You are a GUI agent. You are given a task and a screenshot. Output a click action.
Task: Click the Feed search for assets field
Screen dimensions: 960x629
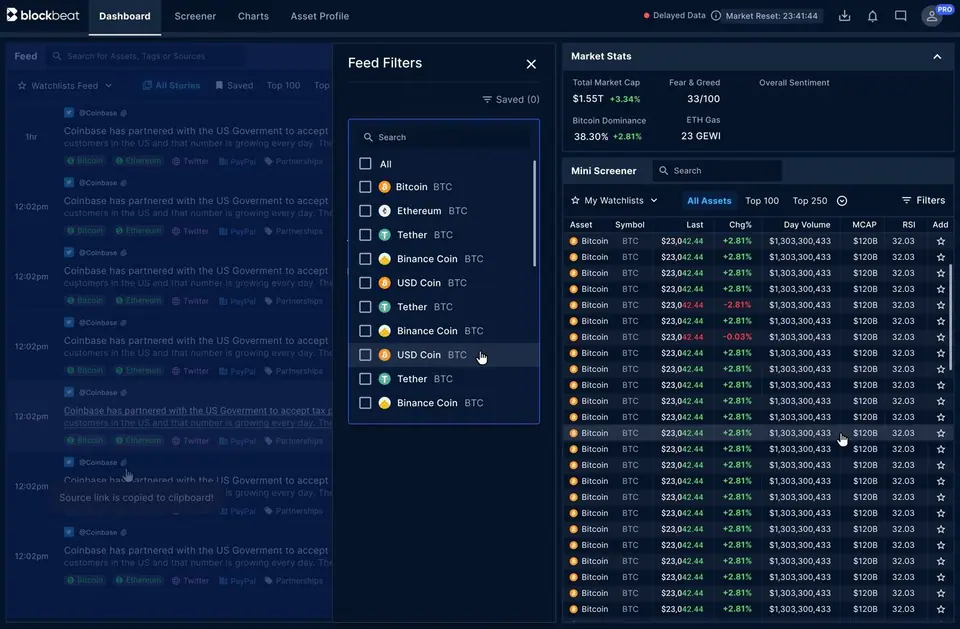pyautogui.click(x=144, y=56)
